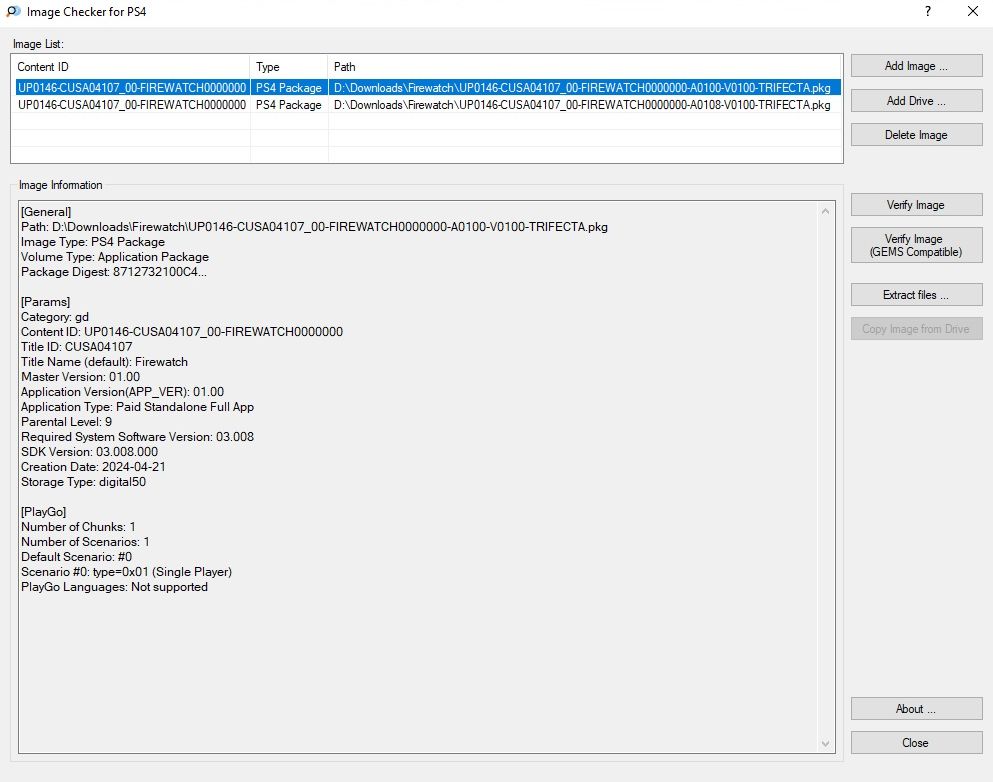
Task: Click the help question mark in the title bar
Action: pos(928,11)
